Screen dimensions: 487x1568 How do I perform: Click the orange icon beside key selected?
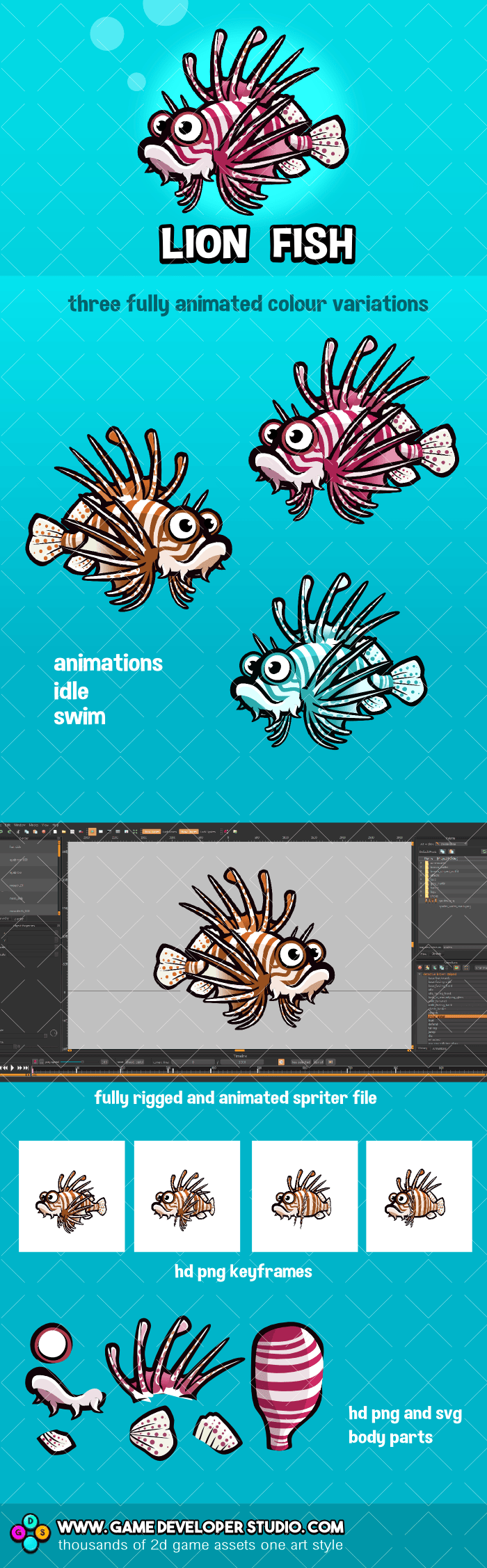point(281,1062)
